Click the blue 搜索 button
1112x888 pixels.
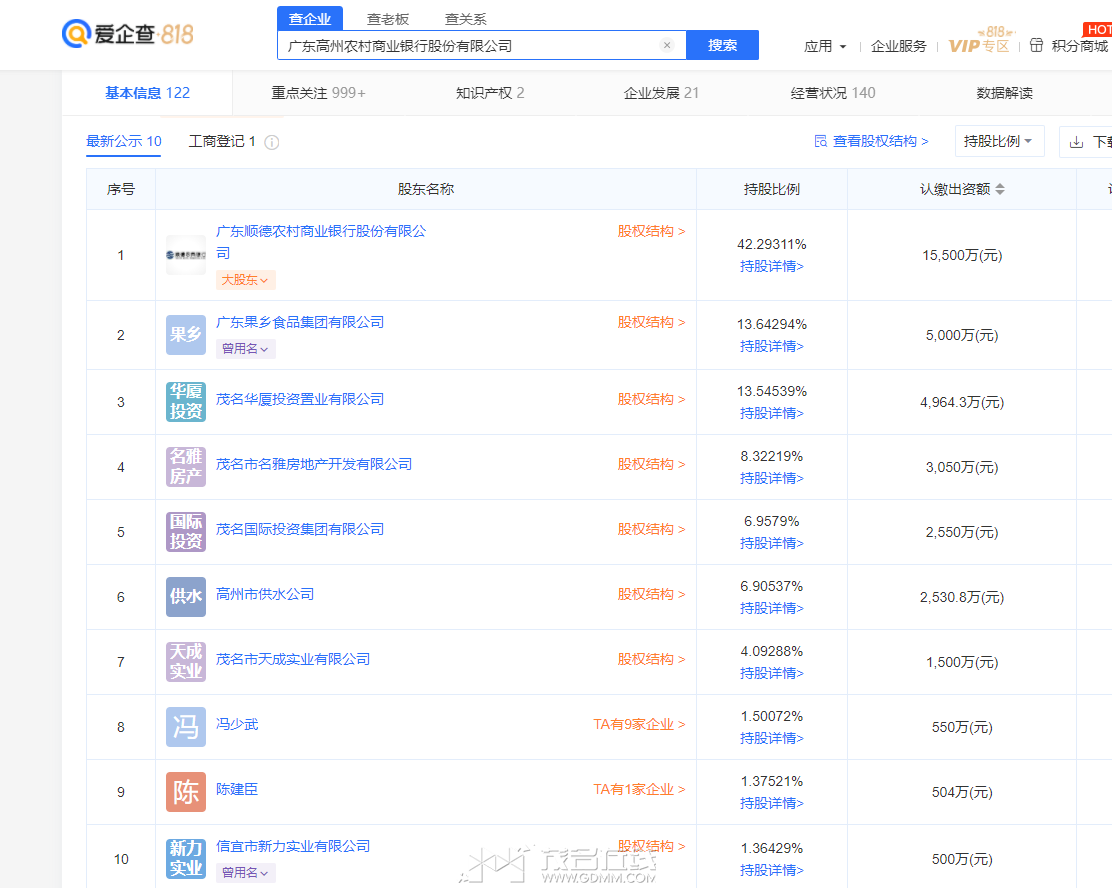722,45
